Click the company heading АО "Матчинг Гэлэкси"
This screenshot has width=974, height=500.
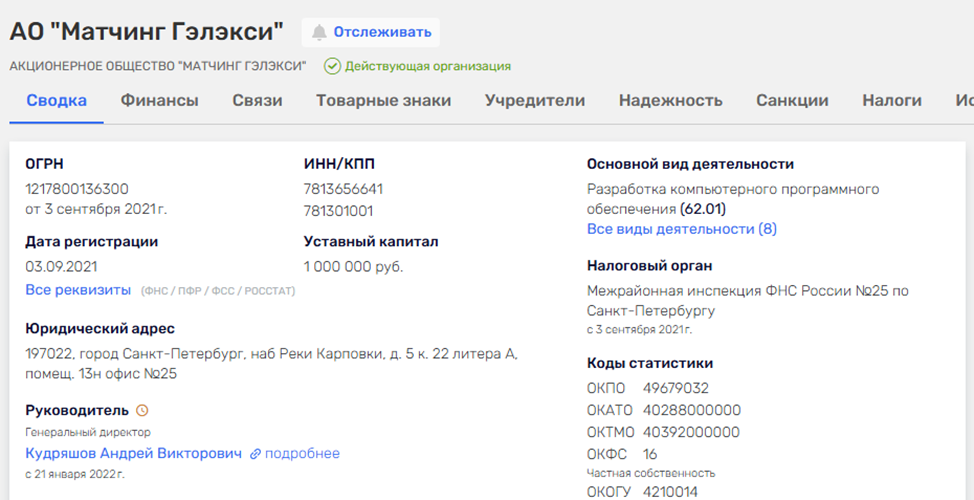(147, 32)
